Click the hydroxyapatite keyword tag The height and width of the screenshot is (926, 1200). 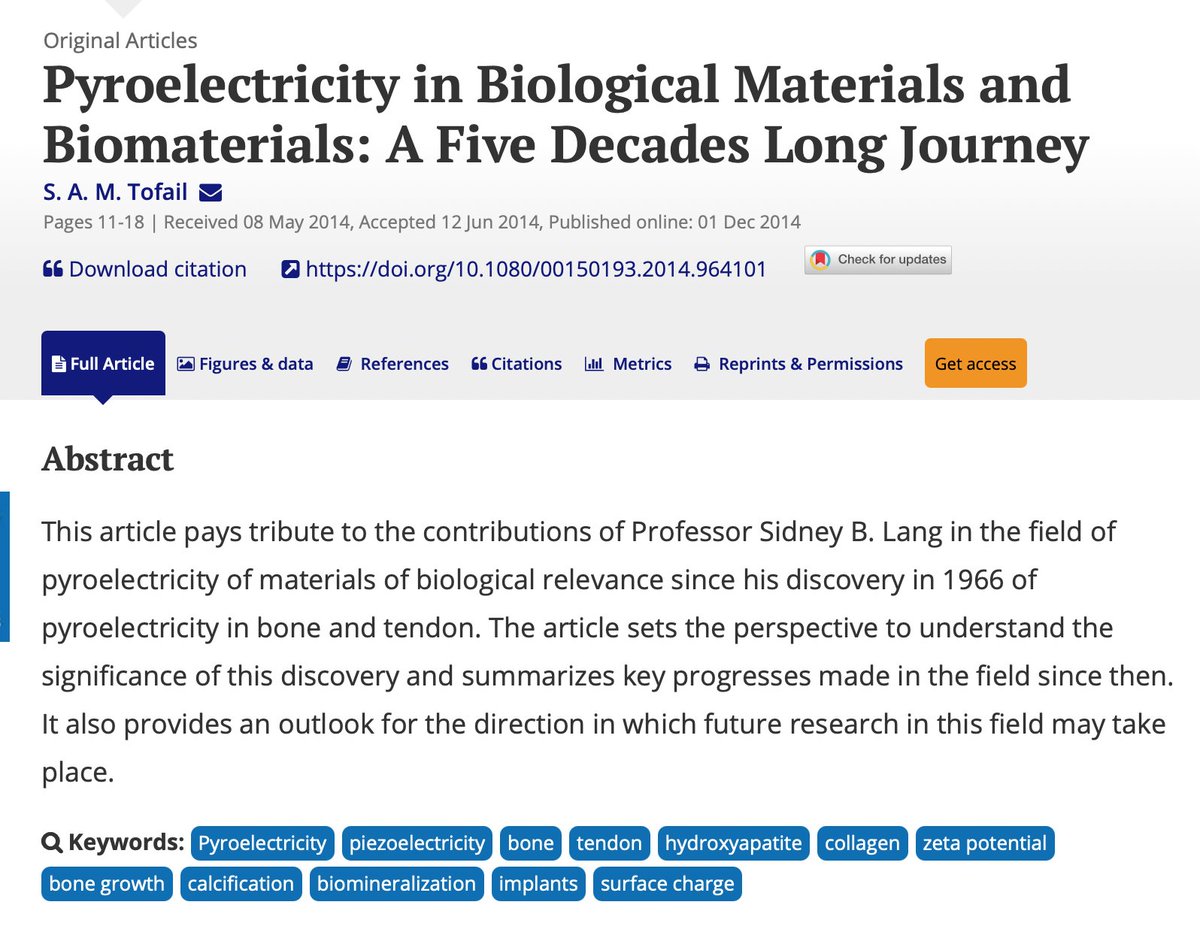point(733,843)
